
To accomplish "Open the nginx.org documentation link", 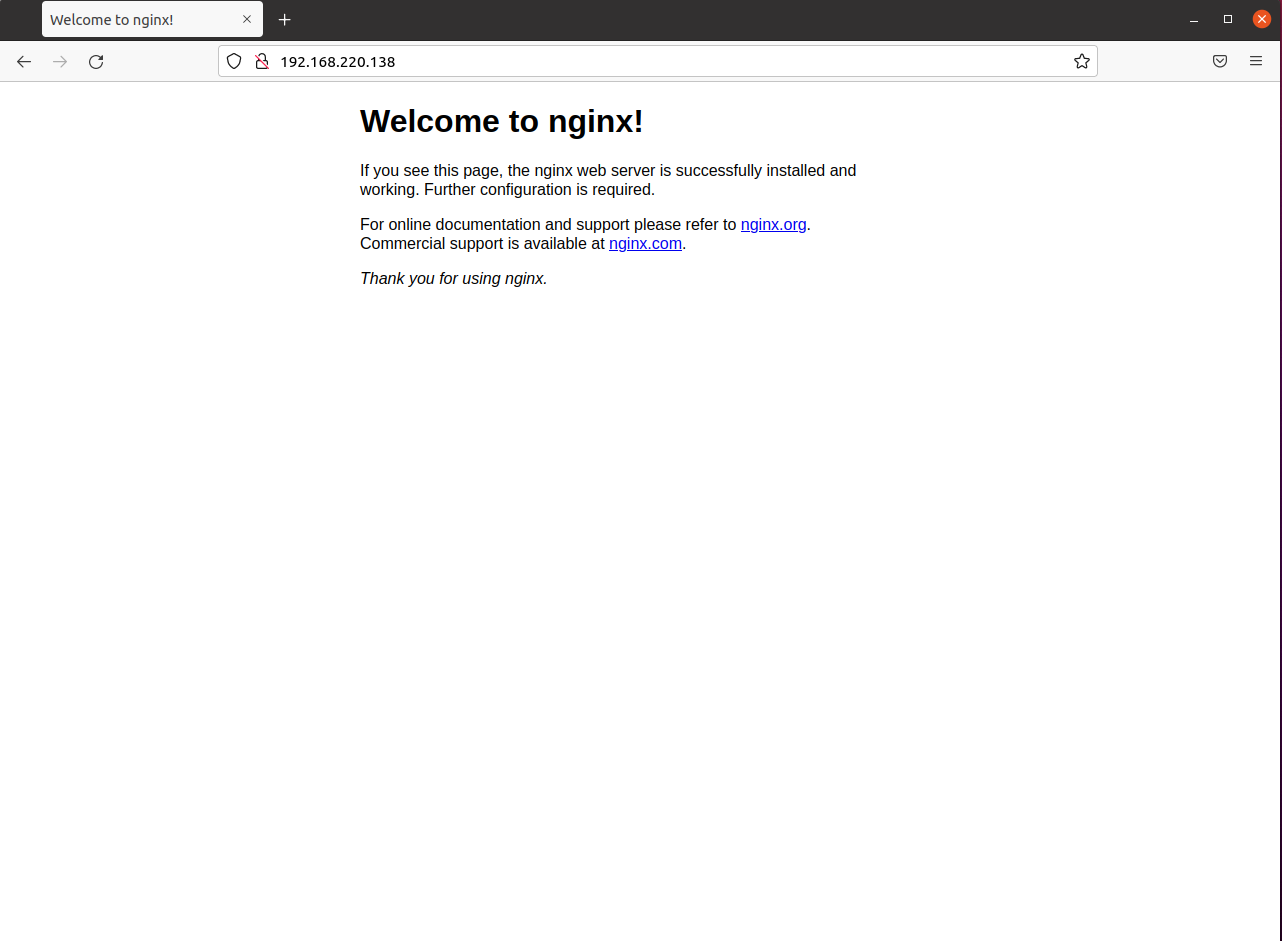I will coord(772,224).
